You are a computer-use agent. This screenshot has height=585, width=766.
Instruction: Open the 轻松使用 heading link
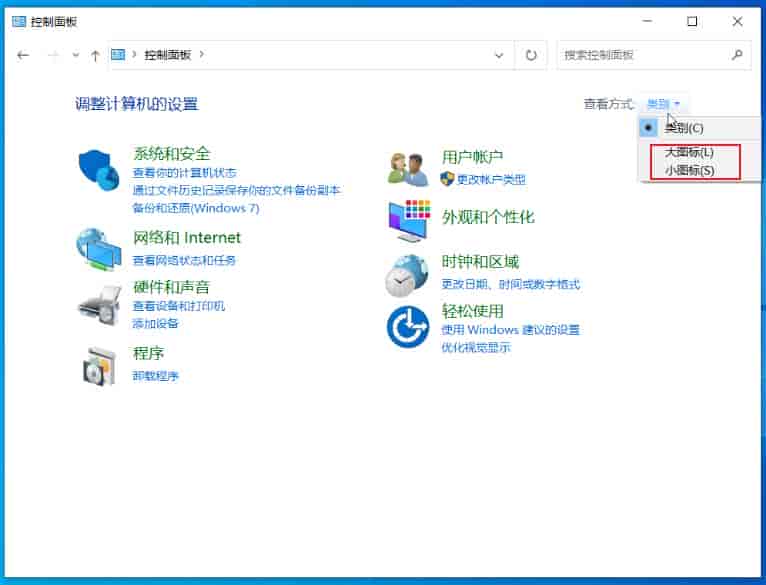click(472, 311)
